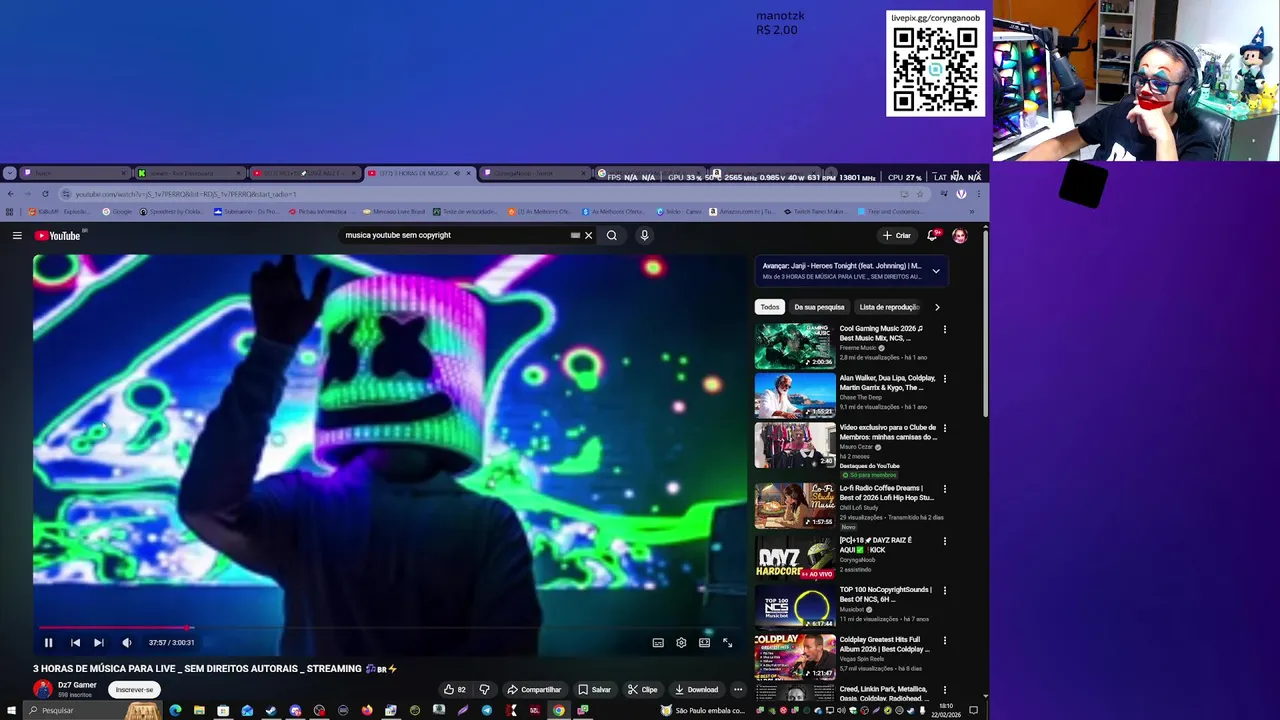
Task: Skip to the next video
Action: click(98, 642)
